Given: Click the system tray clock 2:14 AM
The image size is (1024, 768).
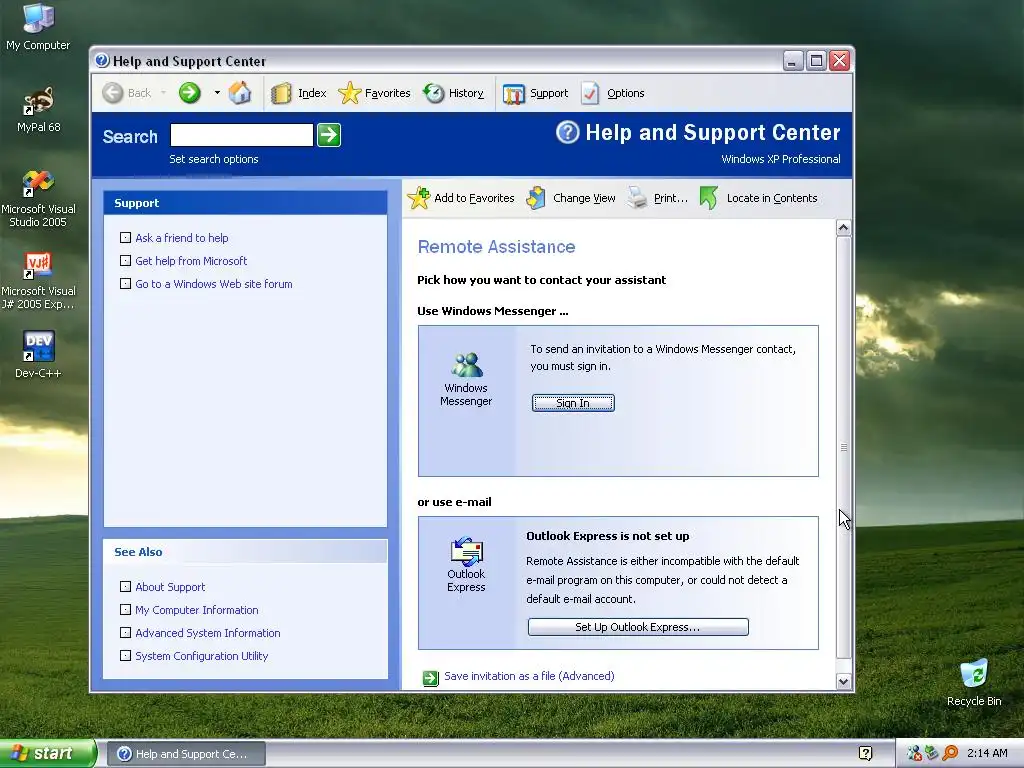Looking at the screenshot, I should point(987,754).
